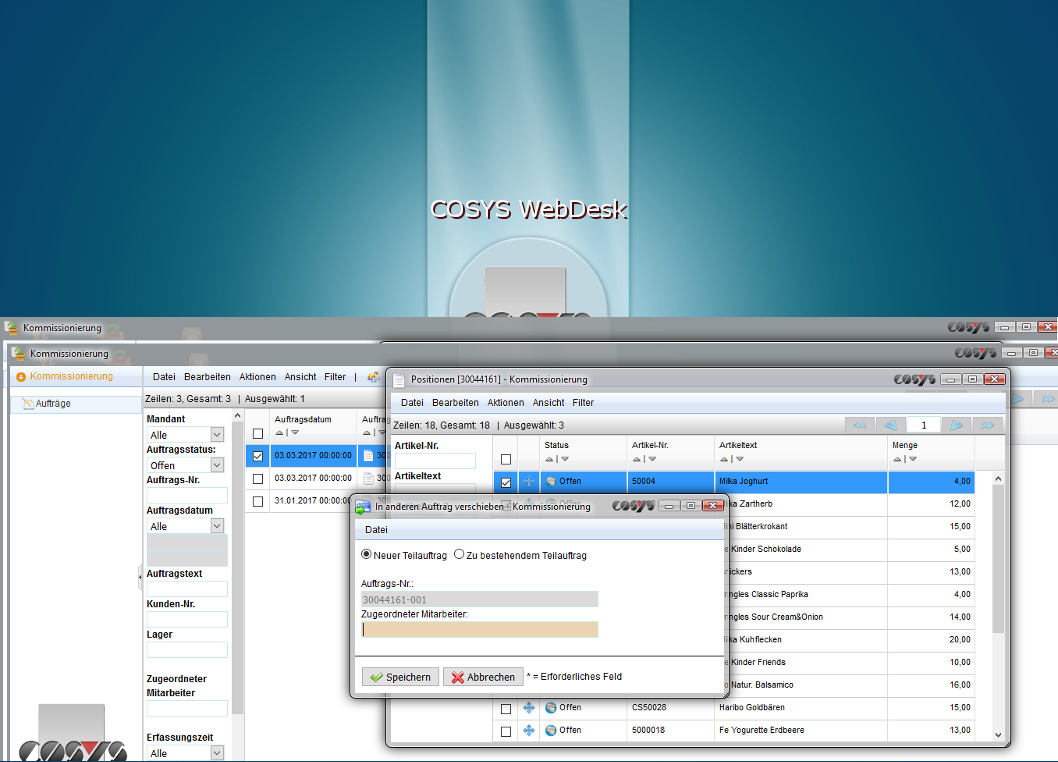Click the Zugeordneter Mitarbeiter input in dialog
1058x762 pixels.
click(x=480, y=630)
